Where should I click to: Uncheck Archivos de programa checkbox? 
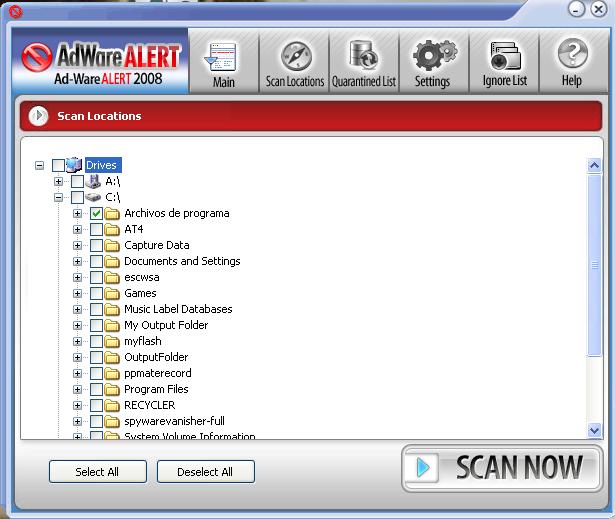96,213
